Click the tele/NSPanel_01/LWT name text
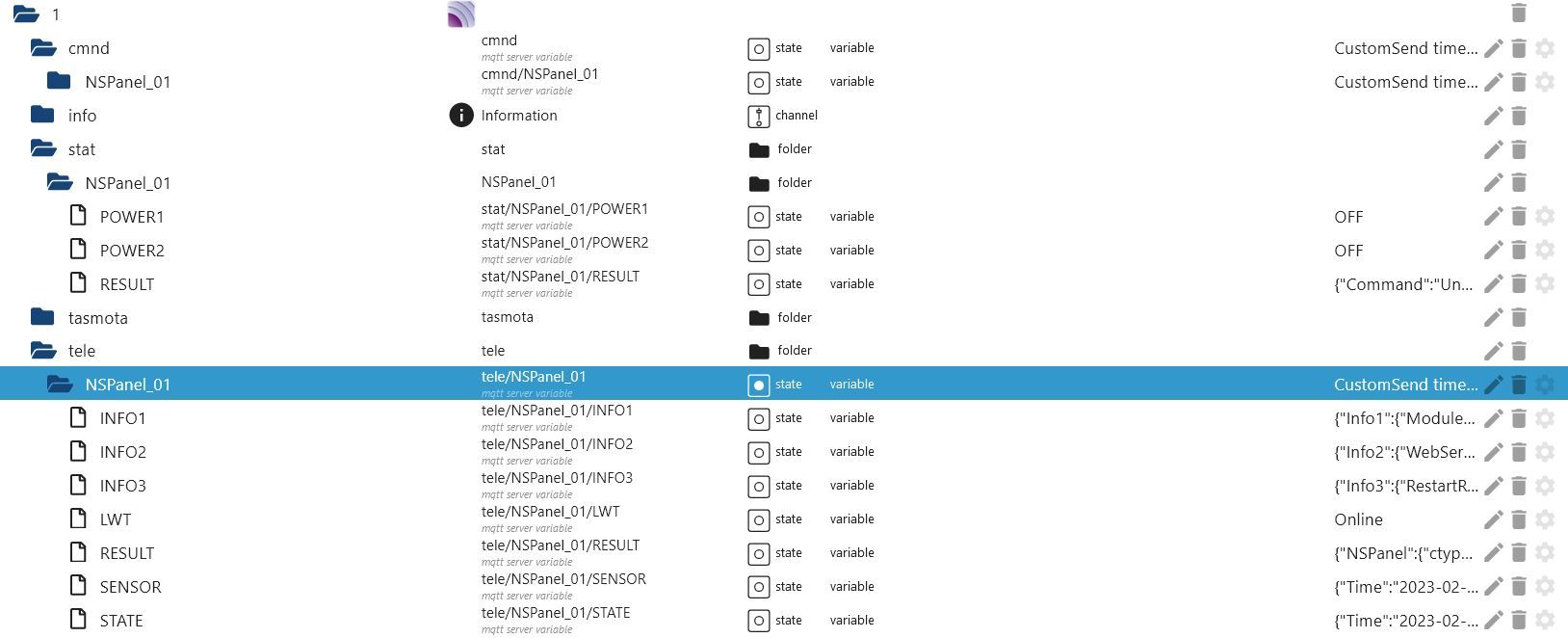 [551, 512]
